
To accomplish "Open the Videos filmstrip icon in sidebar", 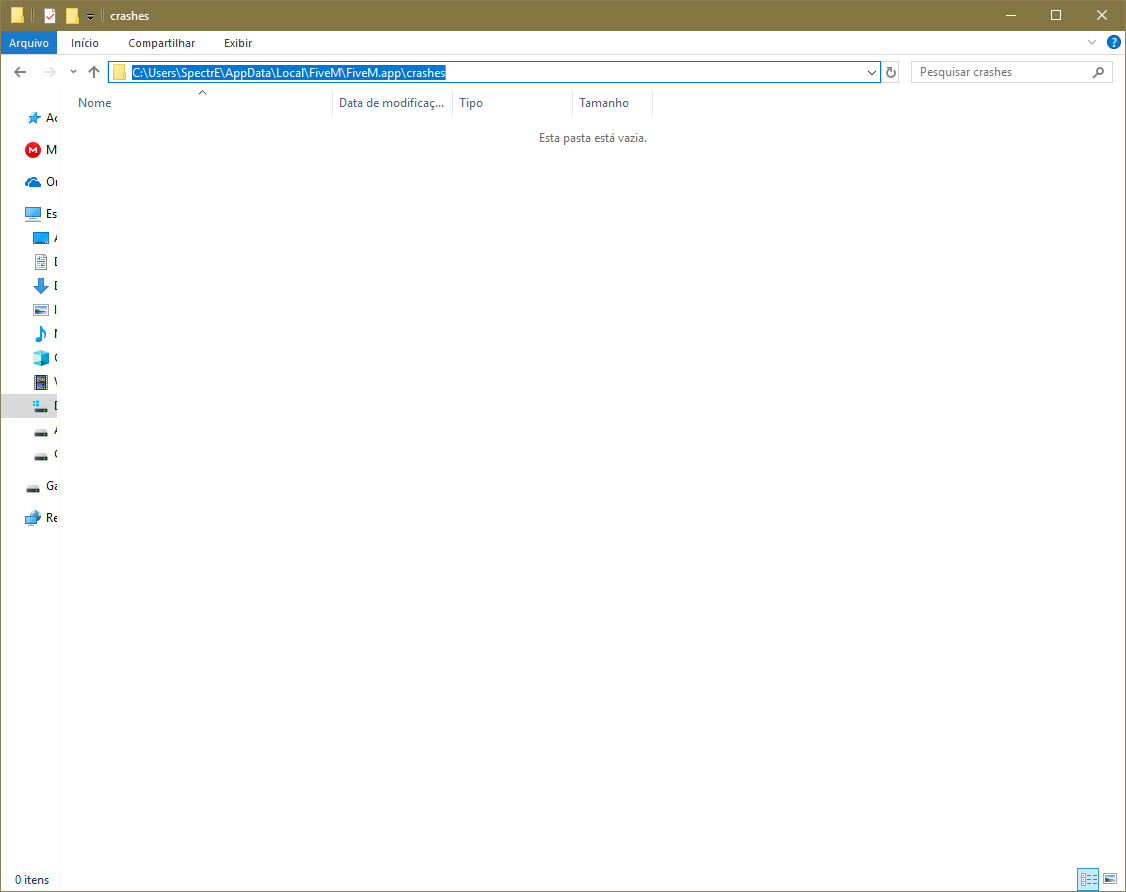I will click(x=41, y=381).
